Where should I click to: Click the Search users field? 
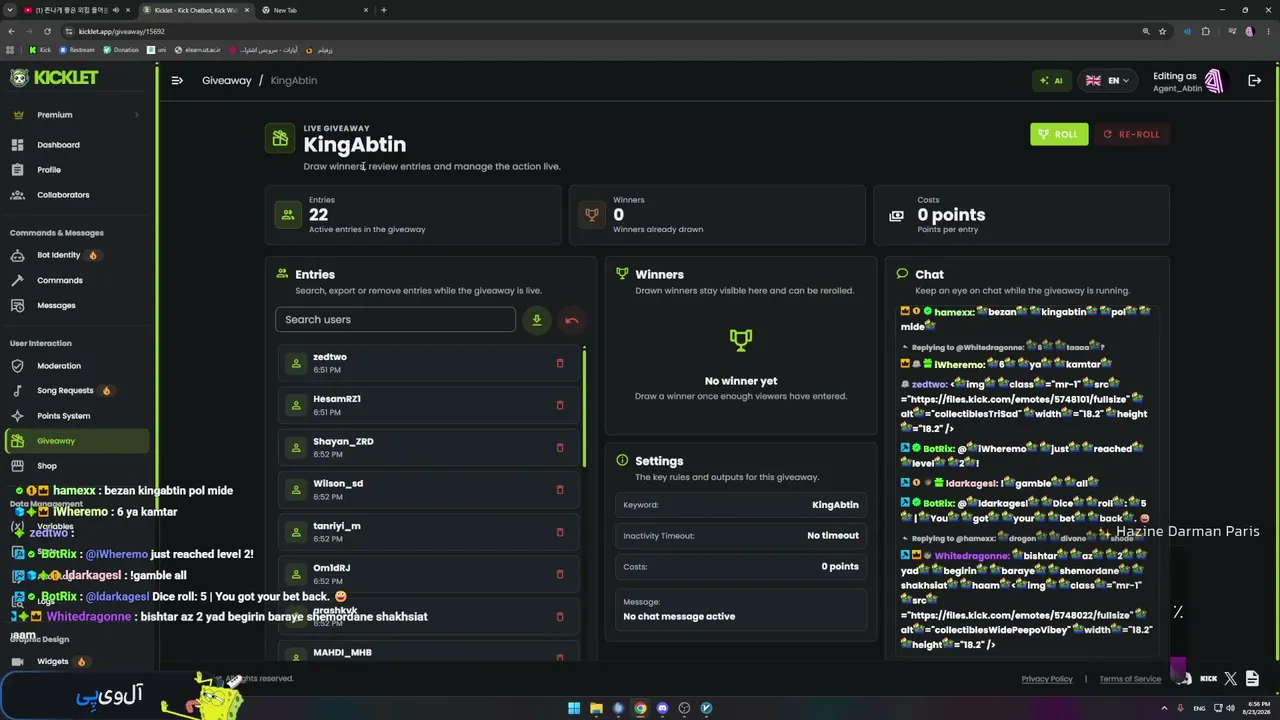click(x=395, y=320)
